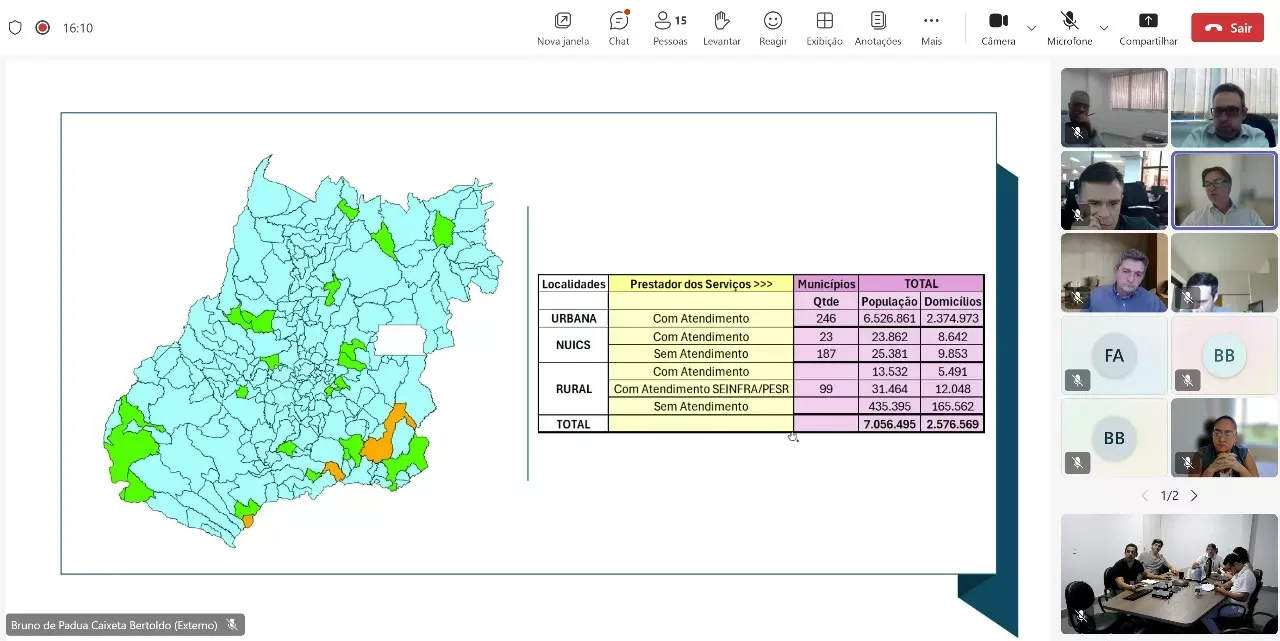Expand the camera options dropdown arrow
1280x641 pixels.
[1032, 28]
